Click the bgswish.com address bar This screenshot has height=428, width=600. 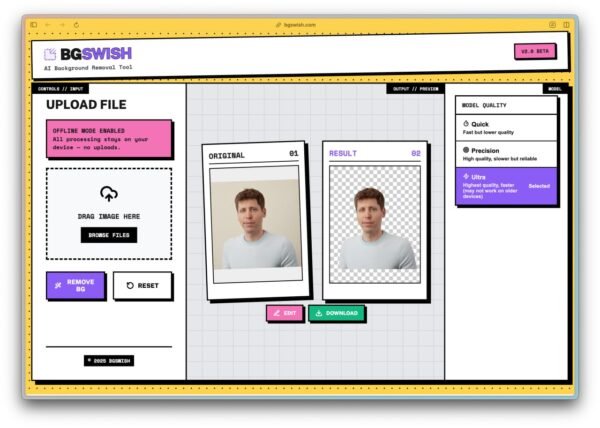(296, 25)
